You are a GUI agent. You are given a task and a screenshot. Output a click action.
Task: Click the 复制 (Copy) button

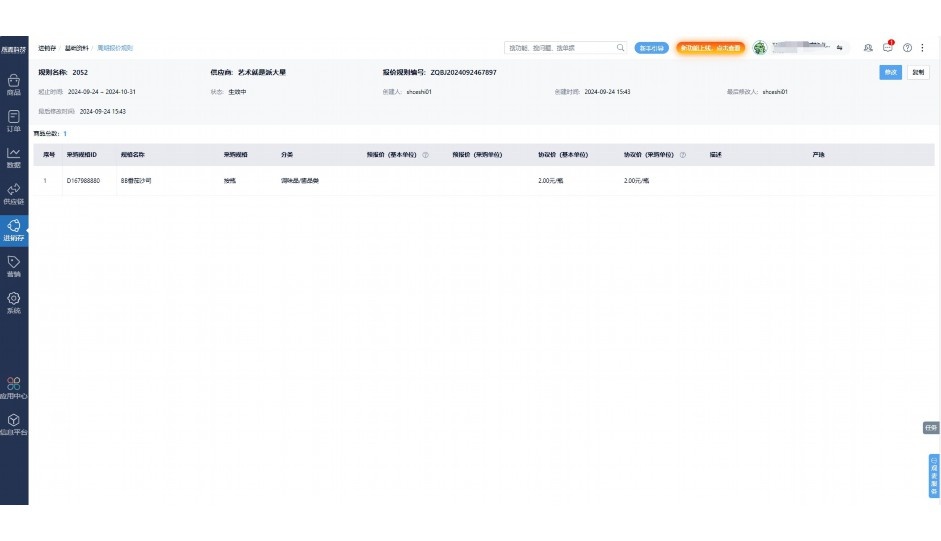coord(918,72)
